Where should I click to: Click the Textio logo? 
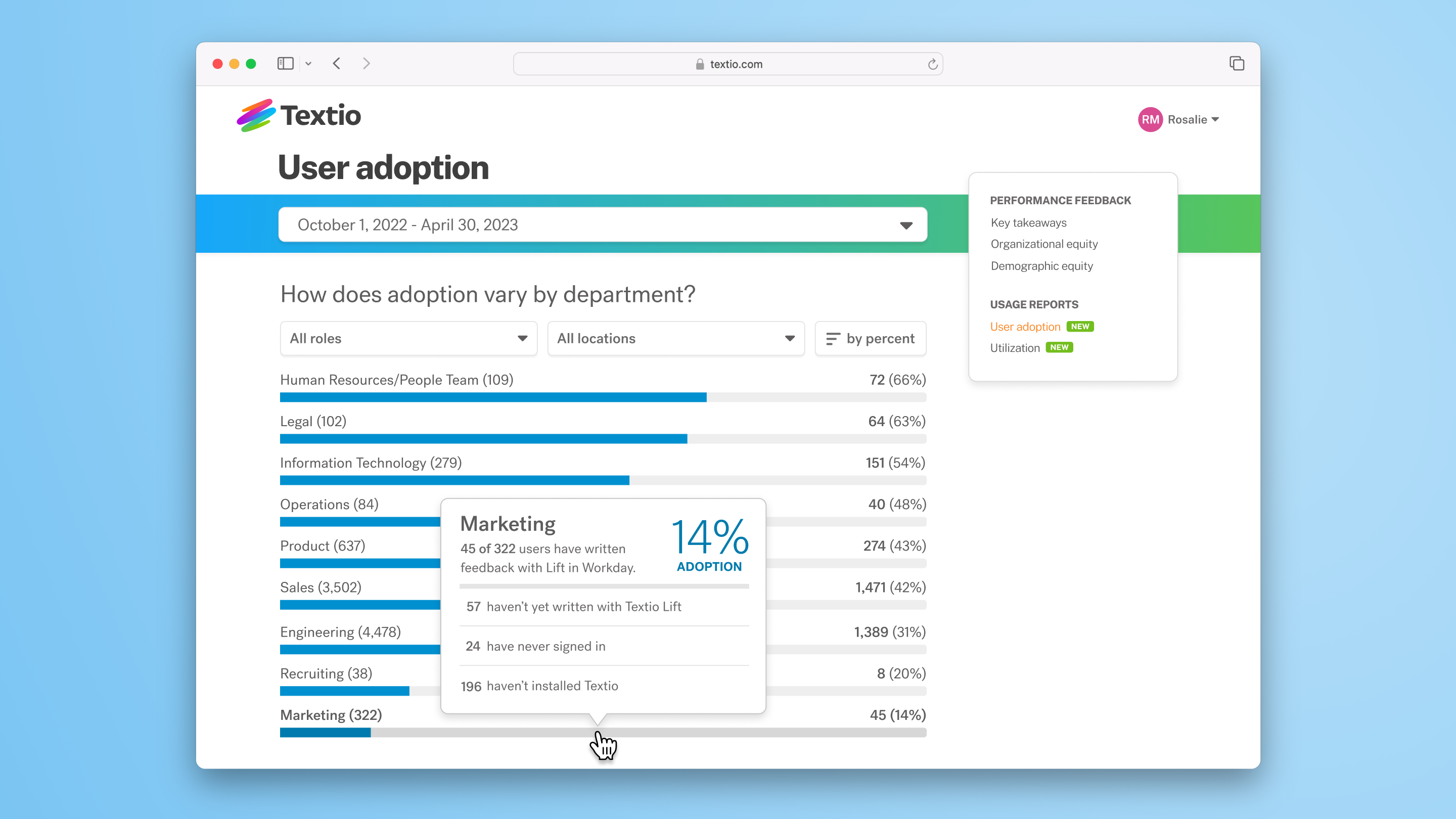(298, 115)
